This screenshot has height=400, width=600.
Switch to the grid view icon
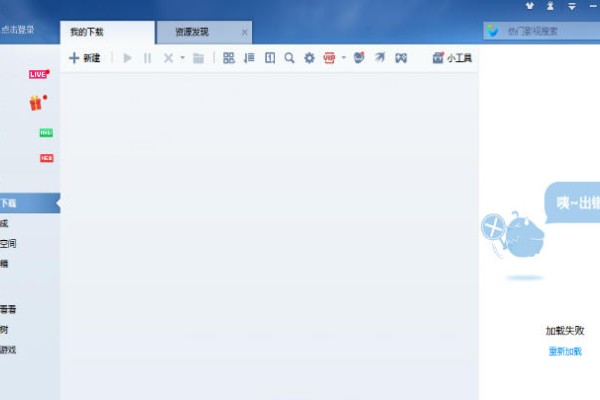[228, 58]
